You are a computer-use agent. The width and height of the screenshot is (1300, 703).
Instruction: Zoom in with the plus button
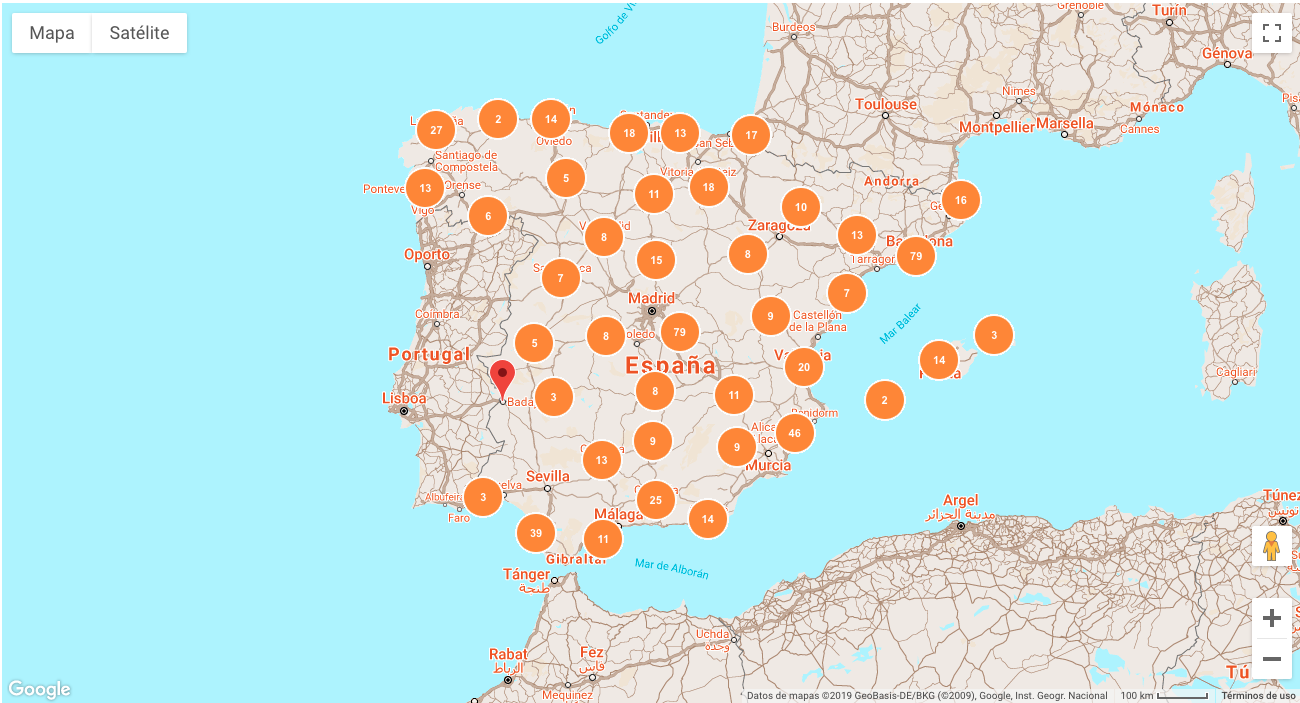coord(1271,617)
